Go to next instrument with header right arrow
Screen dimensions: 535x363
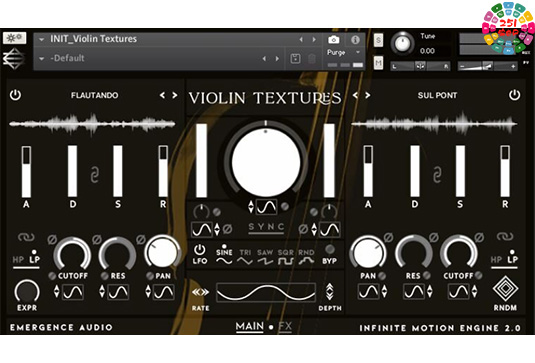314,40
